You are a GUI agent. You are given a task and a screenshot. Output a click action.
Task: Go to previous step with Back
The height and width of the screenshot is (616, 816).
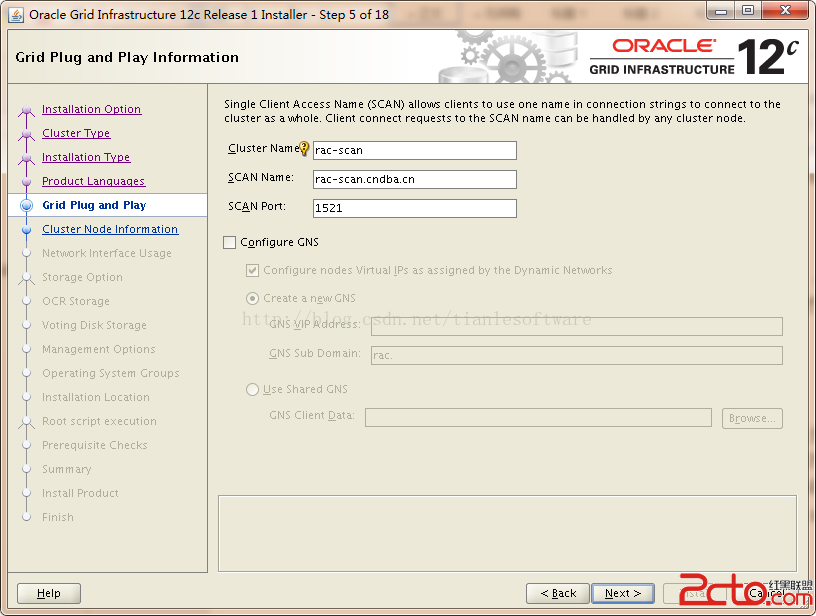(x=558, y=593)
